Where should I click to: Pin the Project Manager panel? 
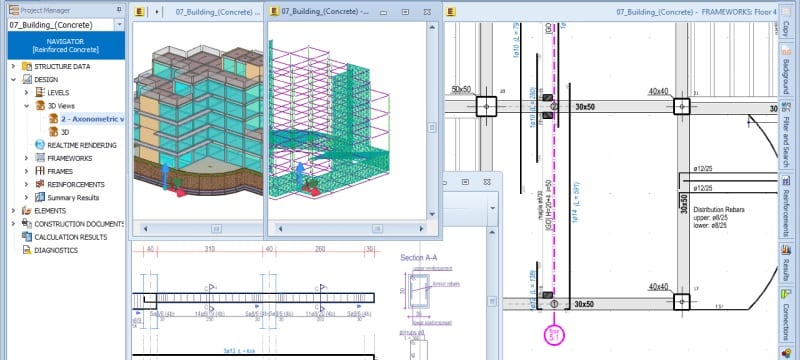(119, 10)
